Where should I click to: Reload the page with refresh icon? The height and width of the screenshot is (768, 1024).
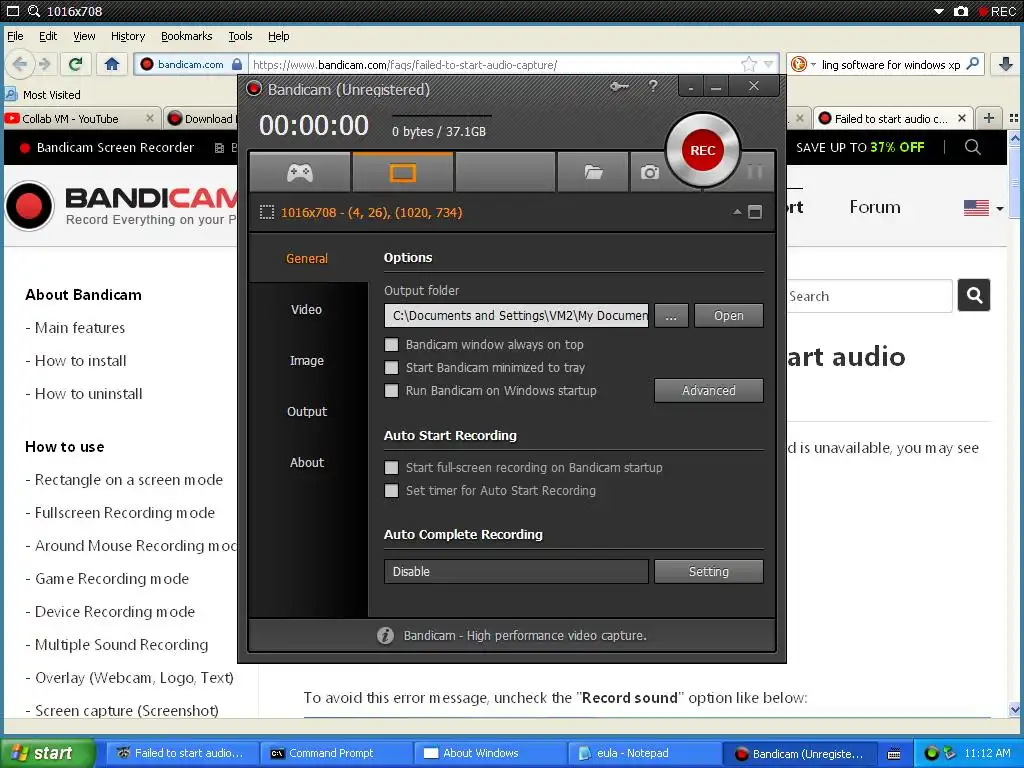tap(75, 64)
